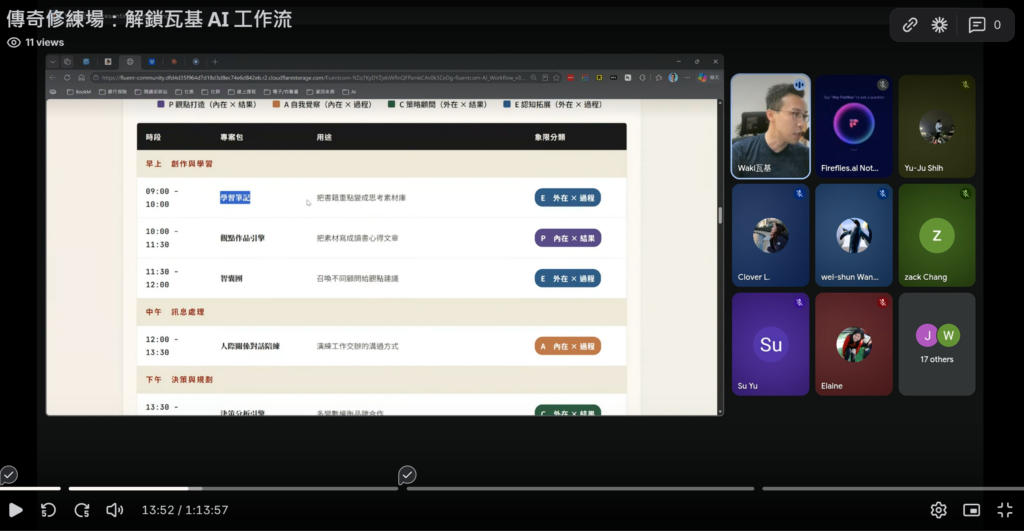Enable picture-in-picture mode
Viewport: 1024px width, 531px height.
(x=972, y=510)
